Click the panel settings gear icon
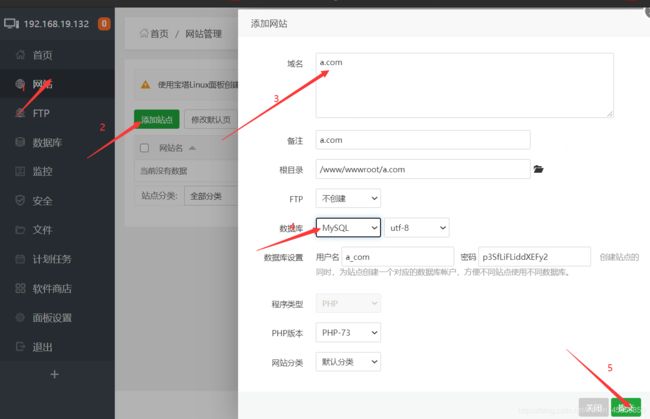This screenshot has height=419, width=650. pyautogui.click(x=20, y=317)
